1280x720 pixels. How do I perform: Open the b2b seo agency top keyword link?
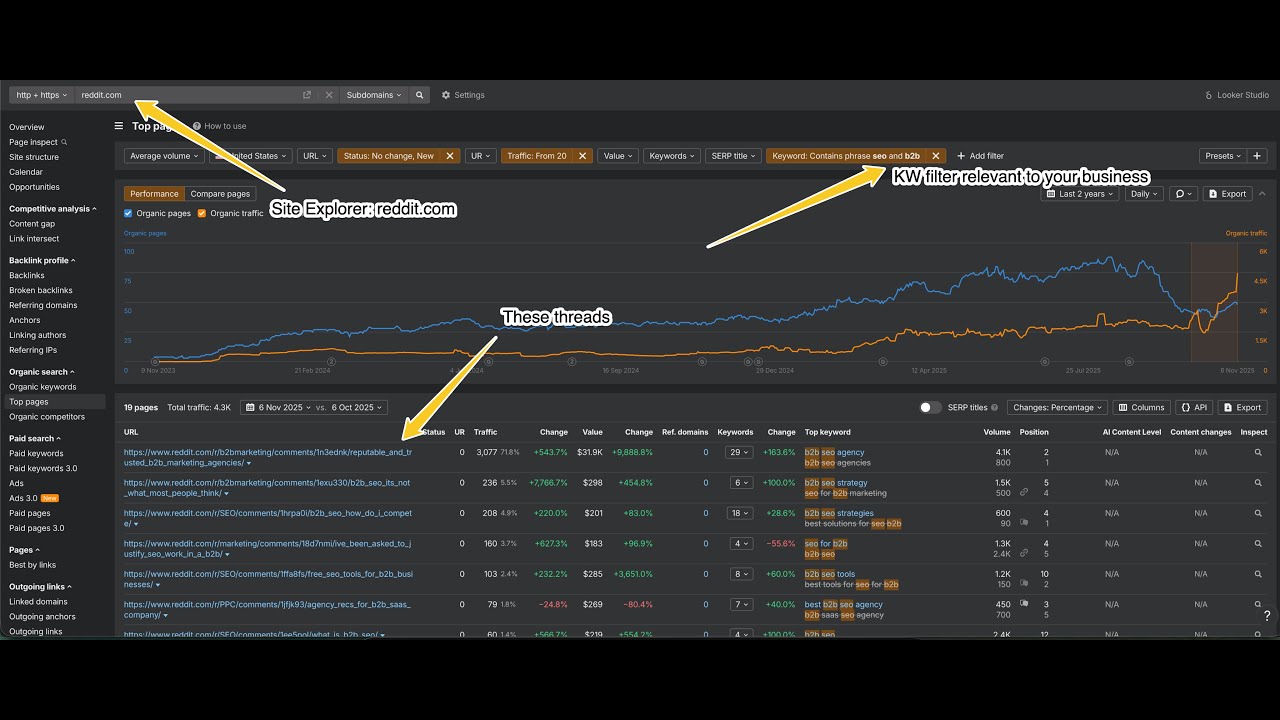pyautogui.click(x=835, y=452)
